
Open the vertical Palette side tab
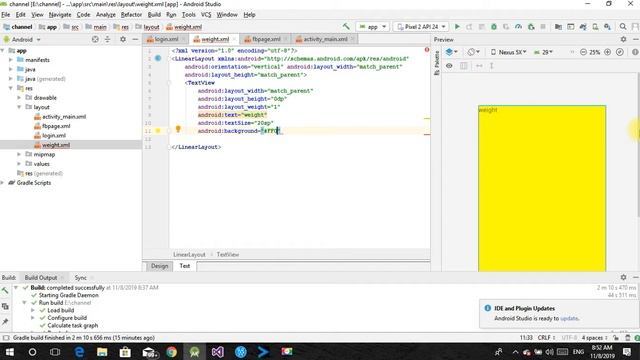pyautogui.click(x=436, y=63)
